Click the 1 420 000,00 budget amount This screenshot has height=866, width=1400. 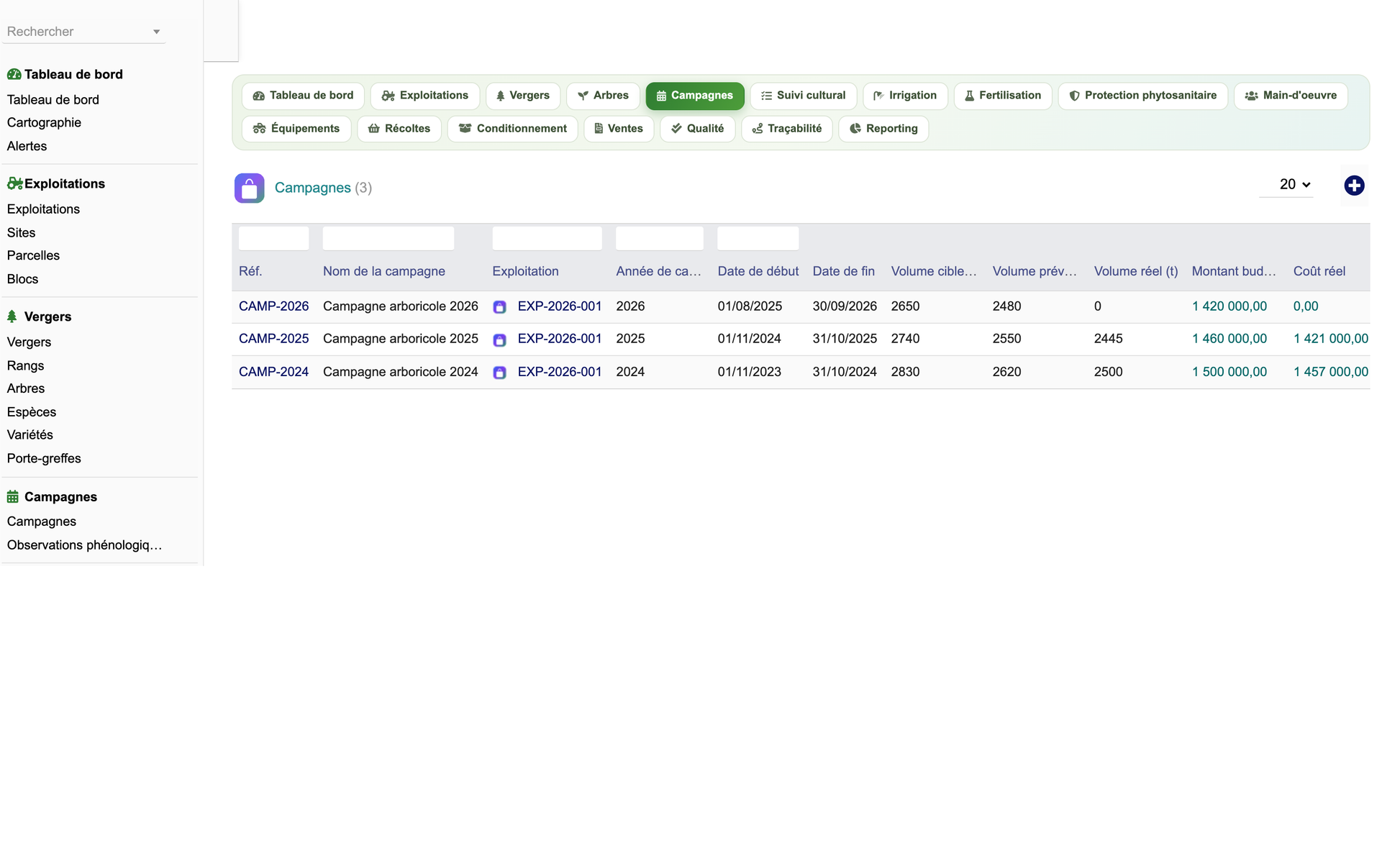coord(1229,306)
